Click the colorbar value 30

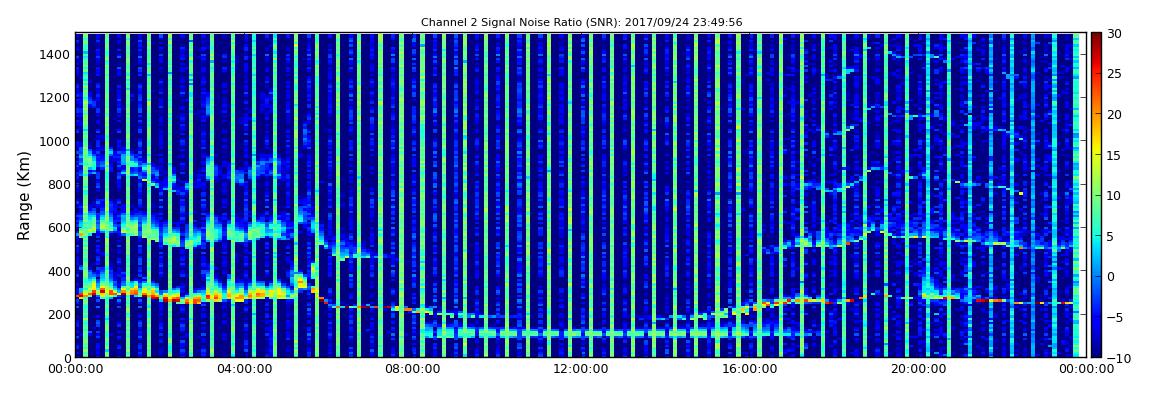click(1115, 33)
